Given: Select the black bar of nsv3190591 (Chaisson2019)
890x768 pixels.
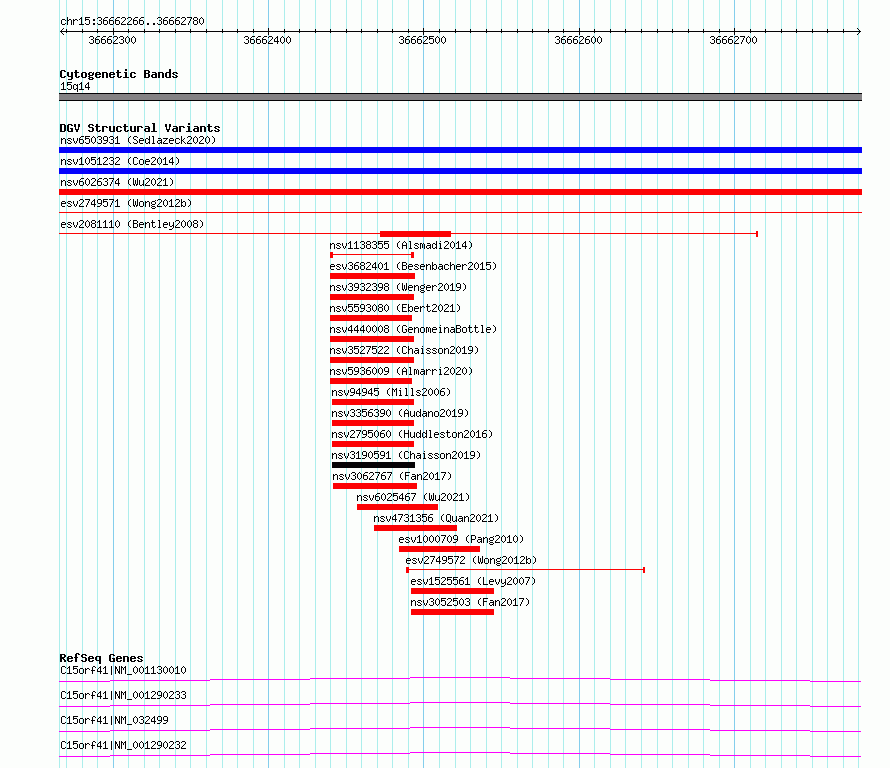Looking at the screenshot, I should pyautogui.click(x=373, y=465).
